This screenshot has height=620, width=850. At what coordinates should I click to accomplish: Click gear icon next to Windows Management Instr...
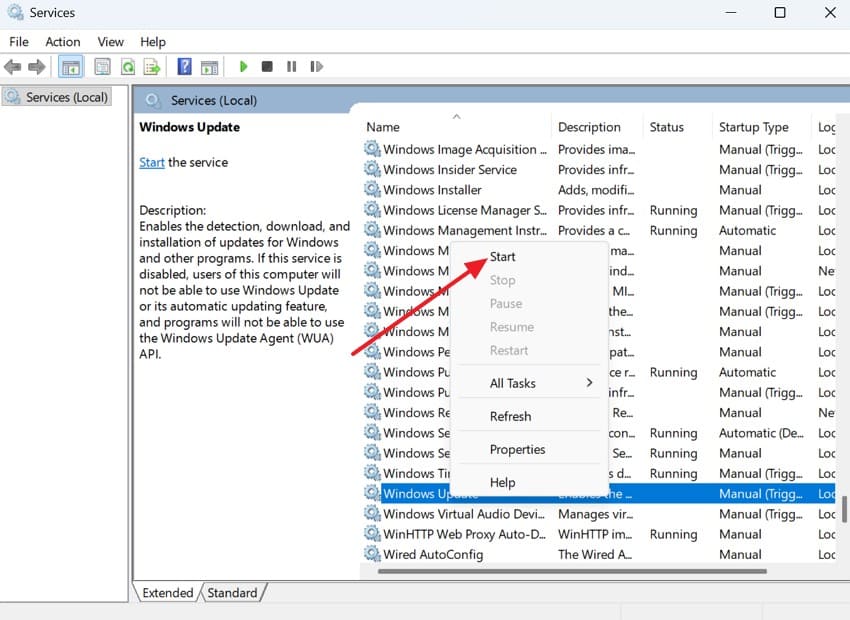pyautogui.click(x=372, y=230)
